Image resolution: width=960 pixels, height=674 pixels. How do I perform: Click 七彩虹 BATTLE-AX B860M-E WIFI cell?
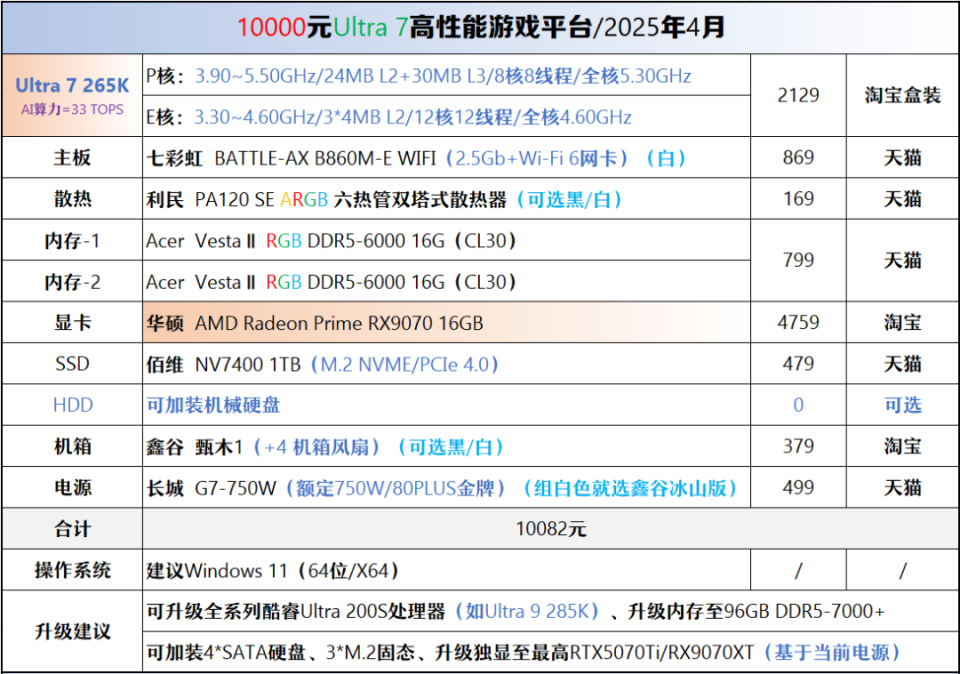(446, 157)
